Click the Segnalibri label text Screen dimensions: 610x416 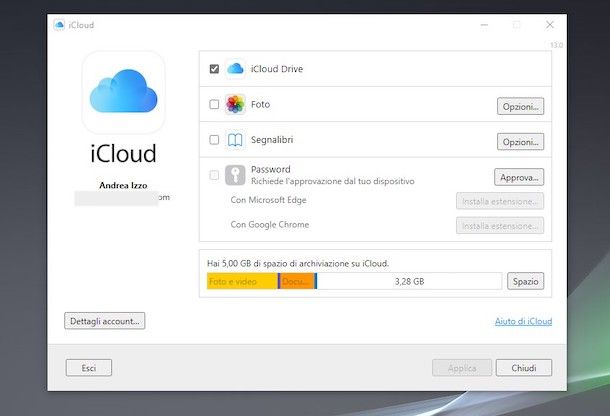[x=272, y=140]
